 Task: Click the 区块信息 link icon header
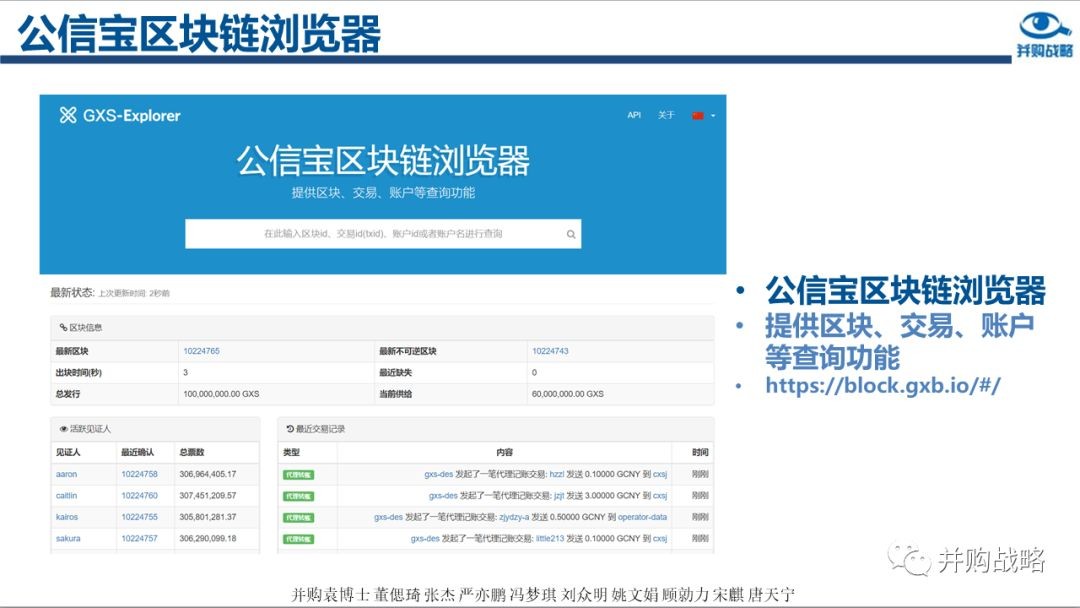81,328
